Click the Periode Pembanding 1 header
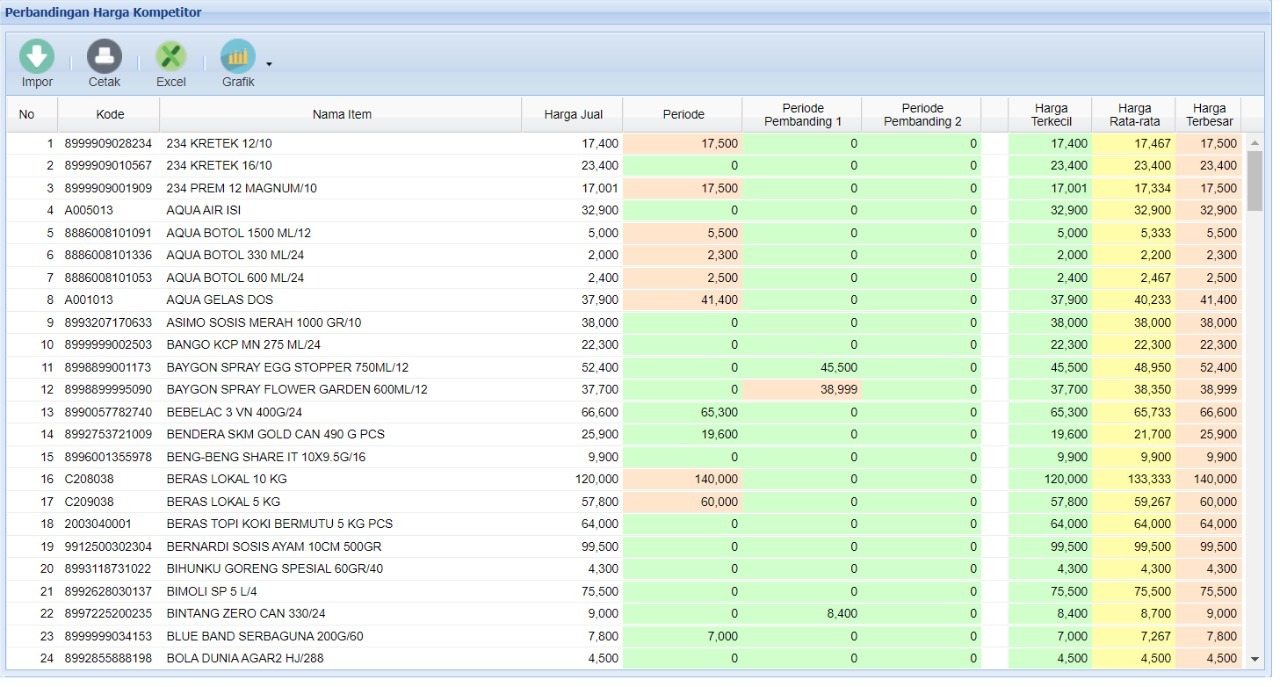This screenshot has width=1280, height=687. 802,115
